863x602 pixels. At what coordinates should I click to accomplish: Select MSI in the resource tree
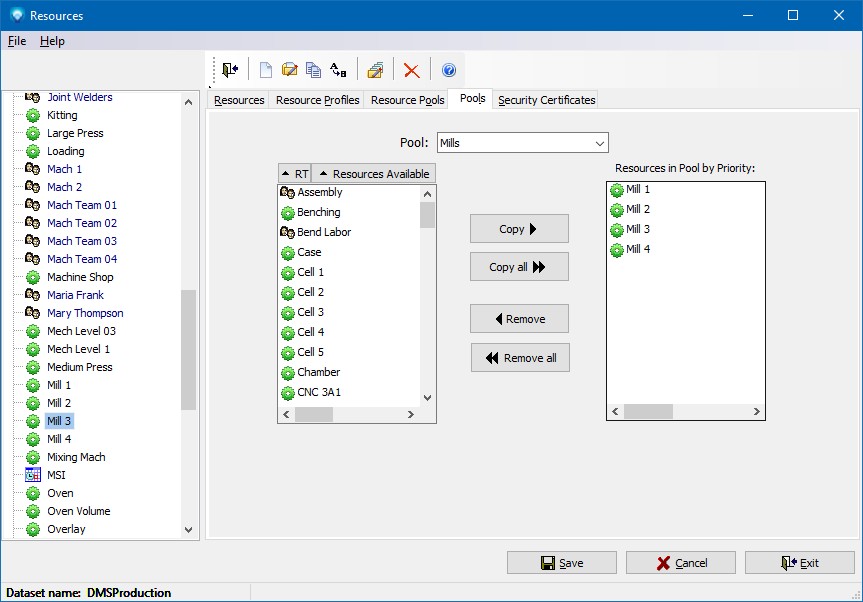(56, 475)
